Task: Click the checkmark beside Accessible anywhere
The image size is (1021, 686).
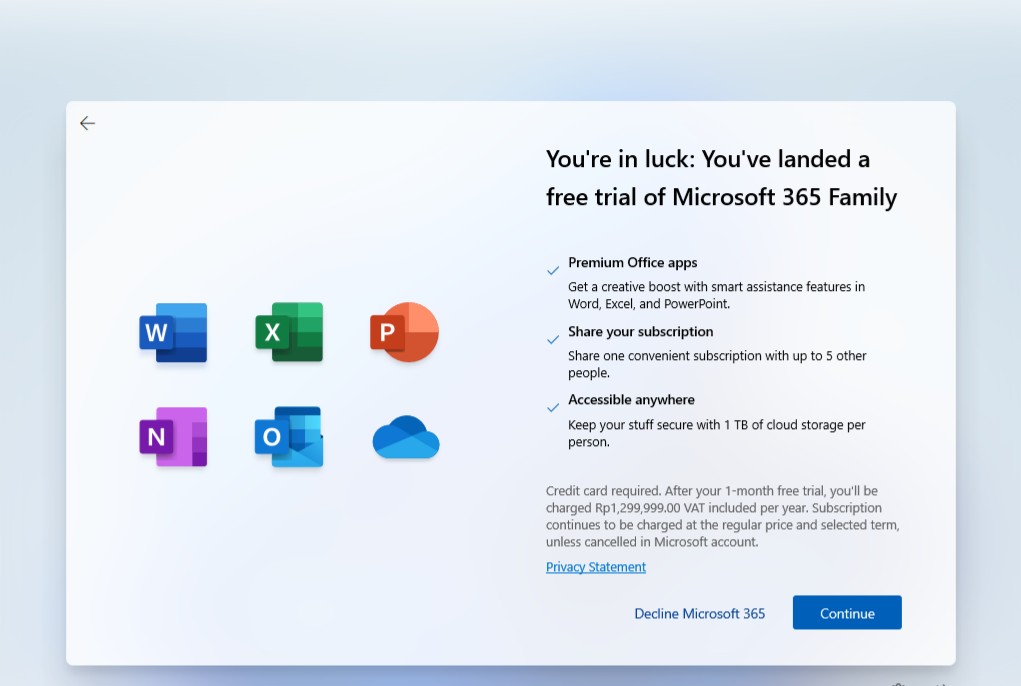Action: point(553,407)
